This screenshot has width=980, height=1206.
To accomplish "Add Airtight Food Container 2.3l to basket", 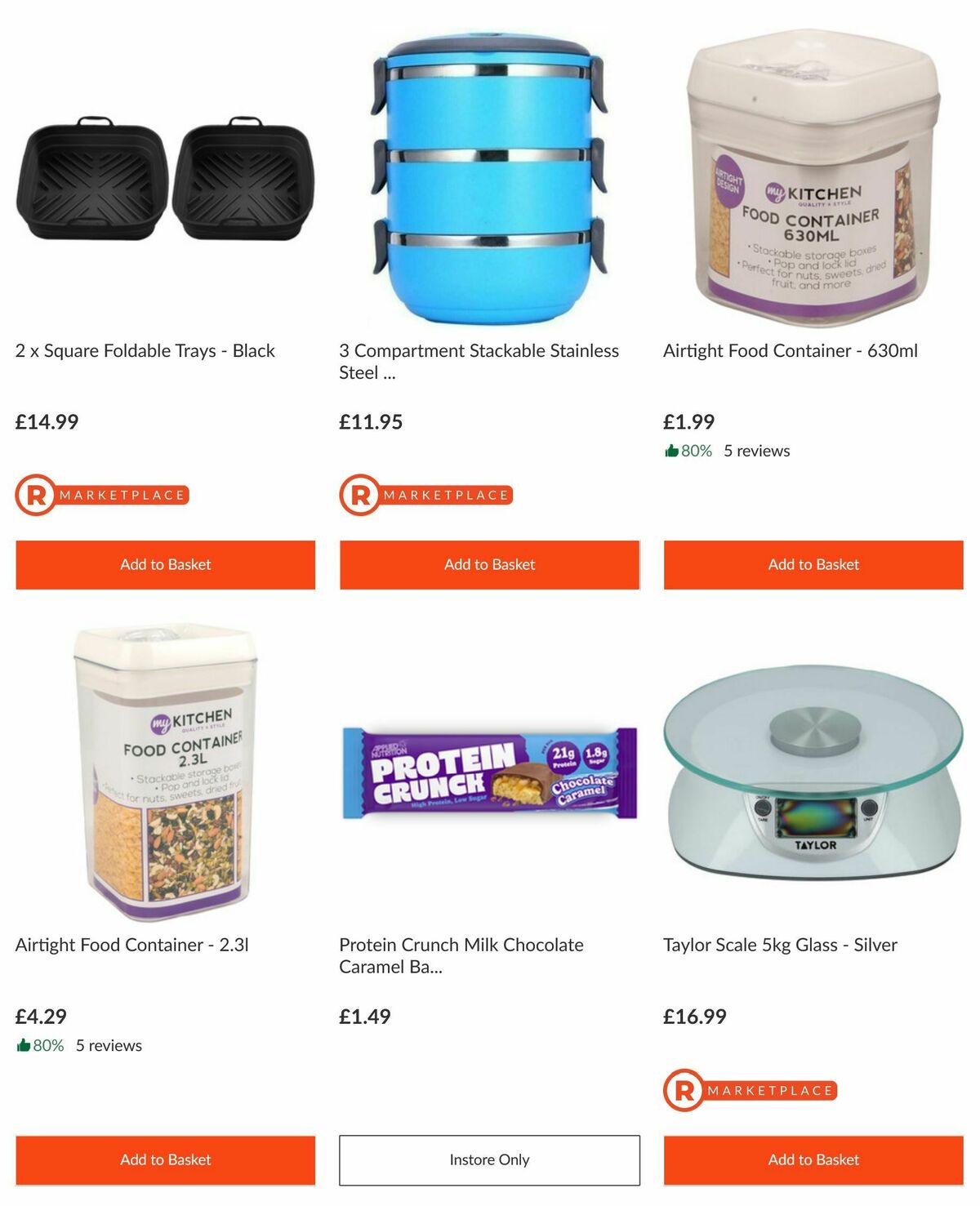I will coord(165,1159).
